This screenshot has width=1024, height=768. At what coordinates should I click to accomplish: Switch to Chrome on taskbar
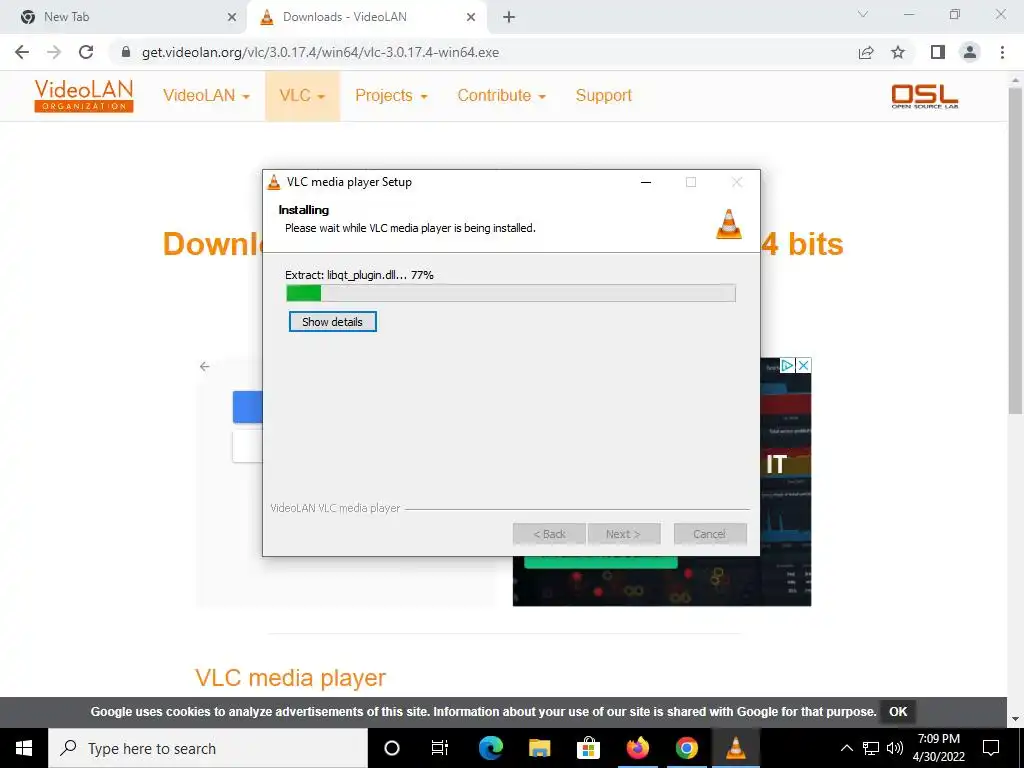tap(686, 748)
